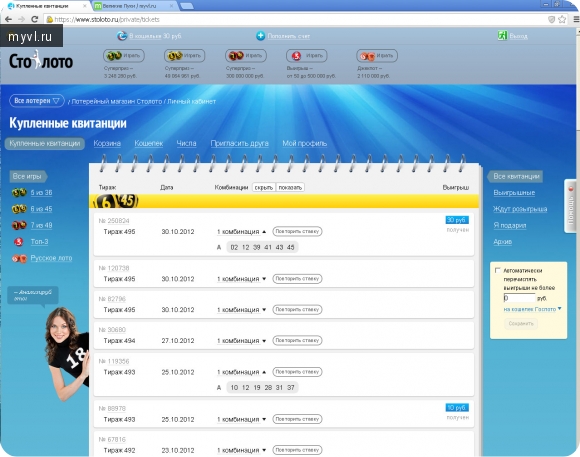
Task: Click the browser reload icon
Action: [x=34, y=19]
